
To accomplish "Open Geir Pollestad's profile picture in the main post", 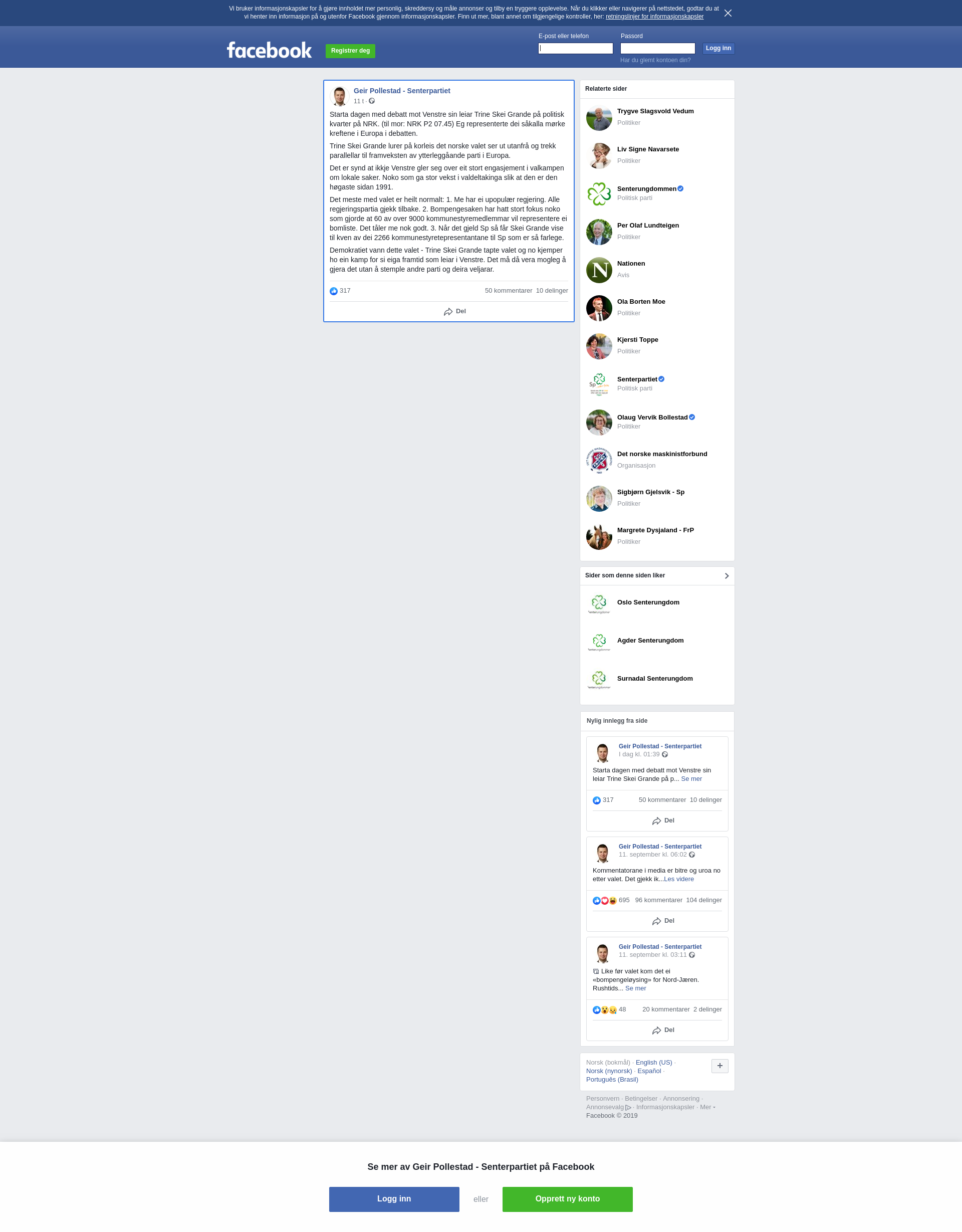I will (x=340, y=96).
